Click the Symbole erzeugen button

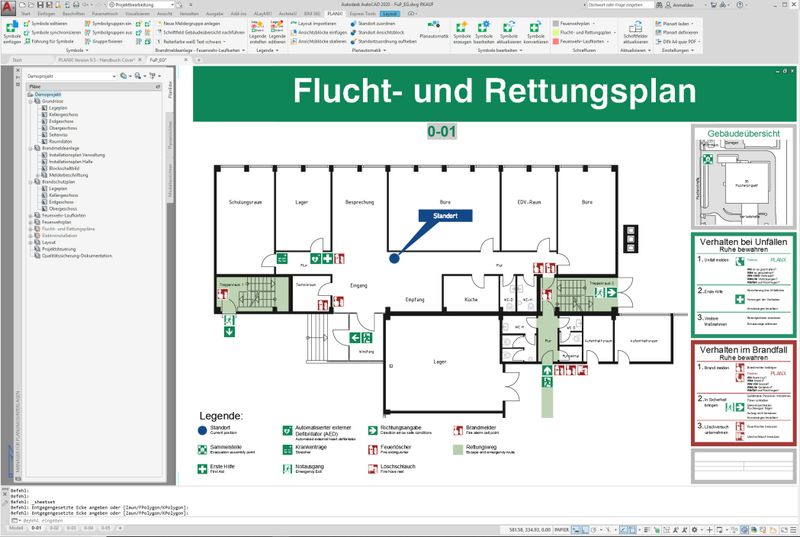pos(462,33)
